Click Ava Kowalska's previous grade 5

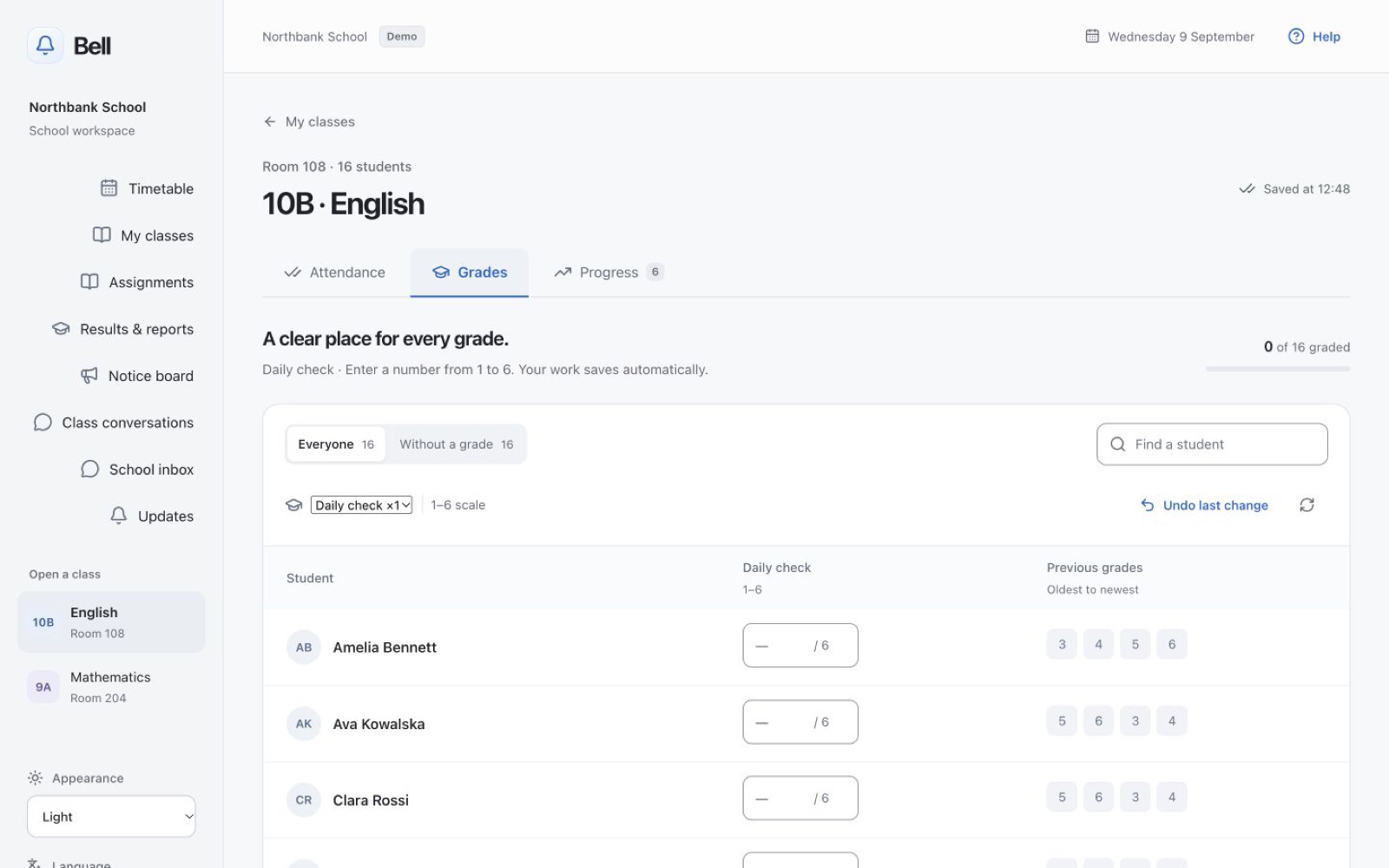(1062, 720)
